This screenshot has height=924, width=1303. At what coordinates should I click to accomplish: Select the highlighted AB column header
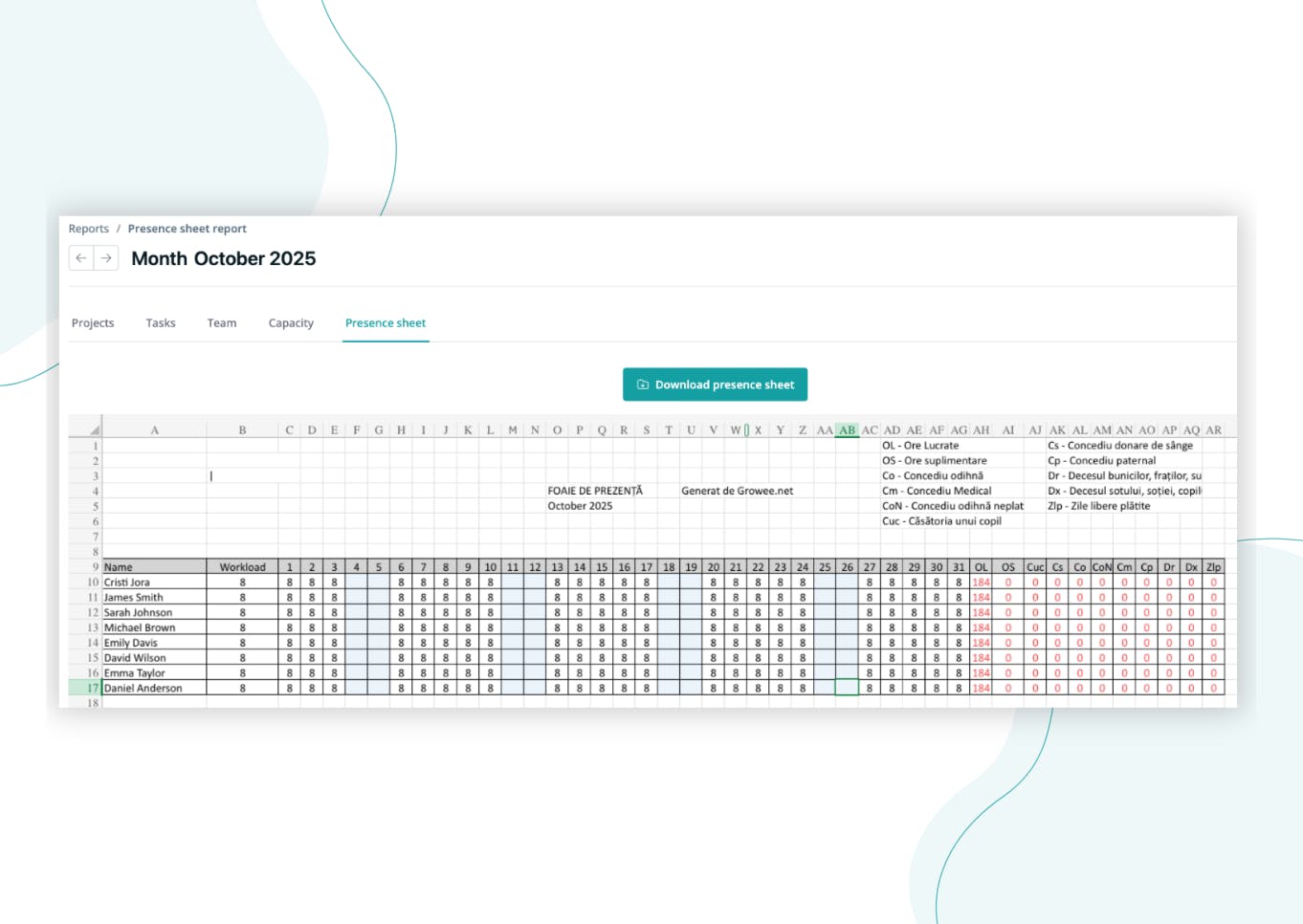pyautogui.click(x=847, y=429)
